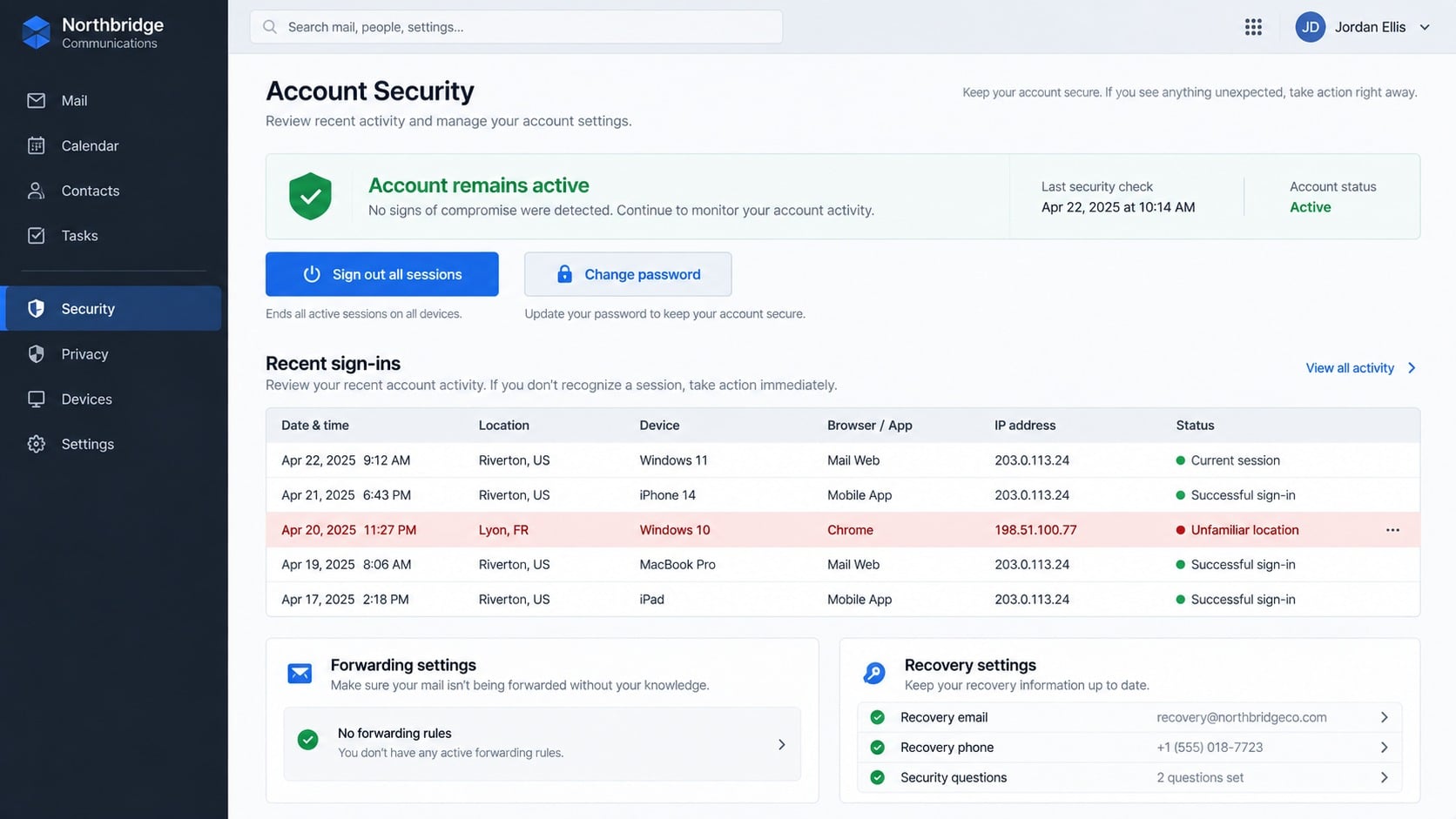Viewport: 1456px width, 819px height.
Task: Click the red Unfamiliar location status dot
Action: (x=1181, y=530)
